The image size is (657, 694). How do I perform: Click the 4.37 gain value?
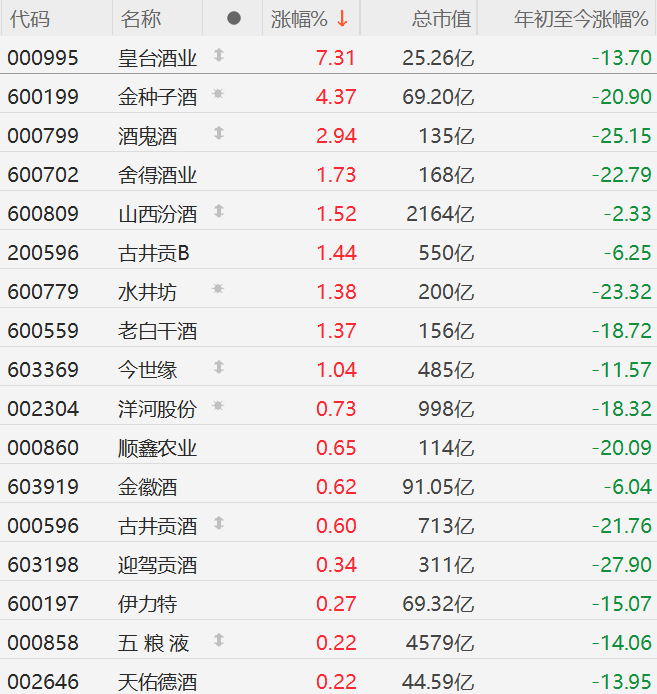point(336,97)
